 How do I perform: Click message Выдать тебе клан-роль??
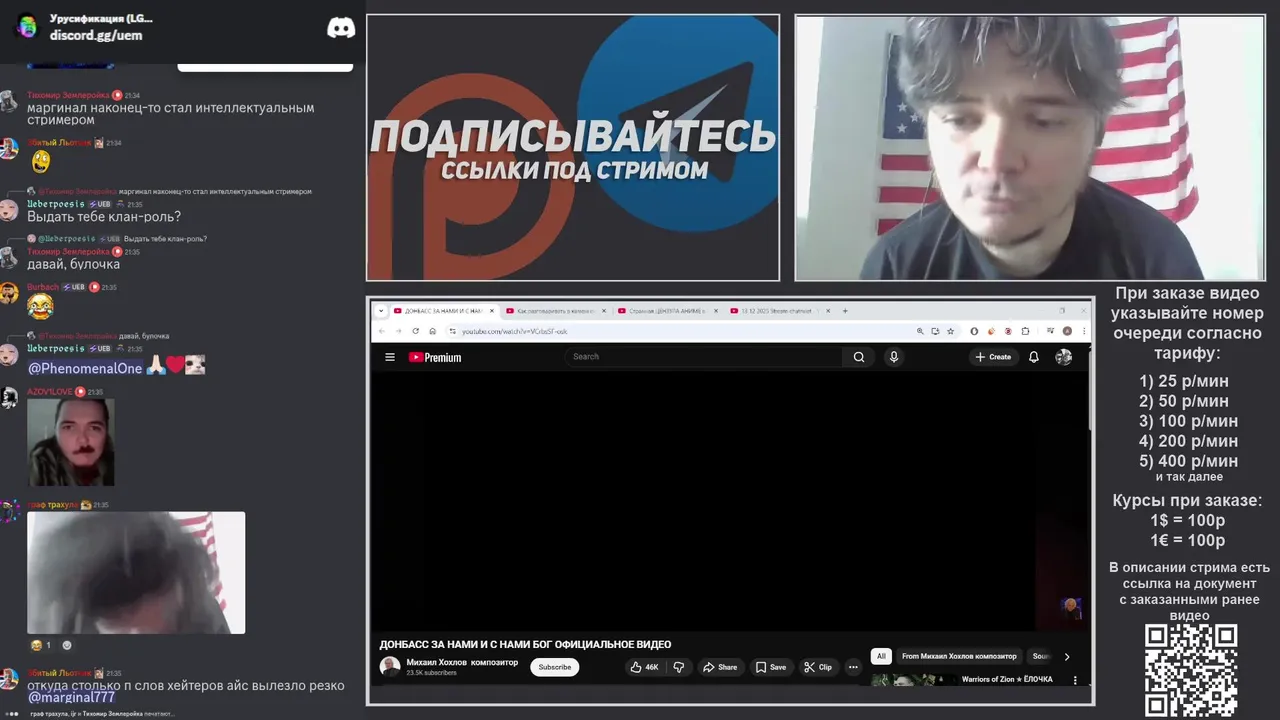pos(104,217)
